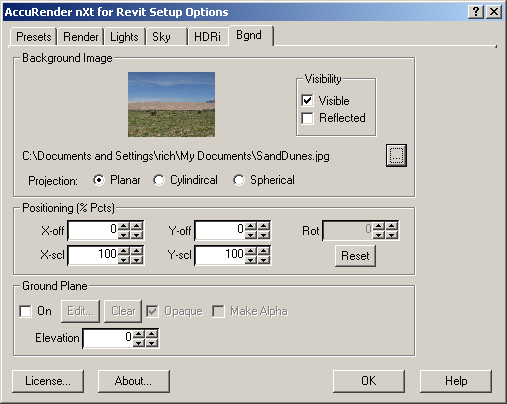
Task: Turn the Ground Plane On checkbox on
Action: [26, 311]
